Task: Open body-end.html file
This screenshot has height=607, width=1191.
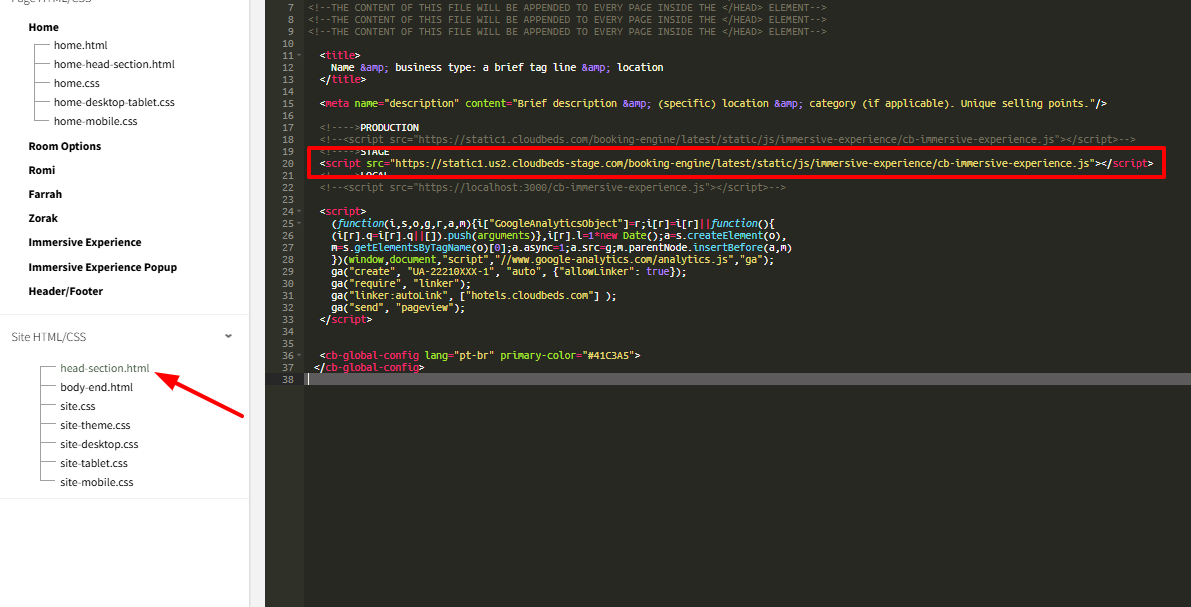Action: coord(96,387)
